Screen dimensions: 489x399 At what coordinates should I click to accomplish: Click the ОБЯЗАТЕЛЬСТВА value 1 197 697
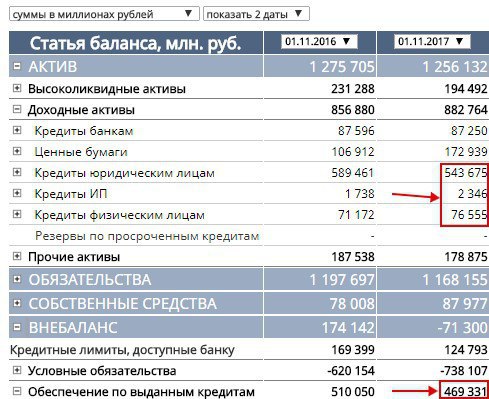tap(342, 280)
